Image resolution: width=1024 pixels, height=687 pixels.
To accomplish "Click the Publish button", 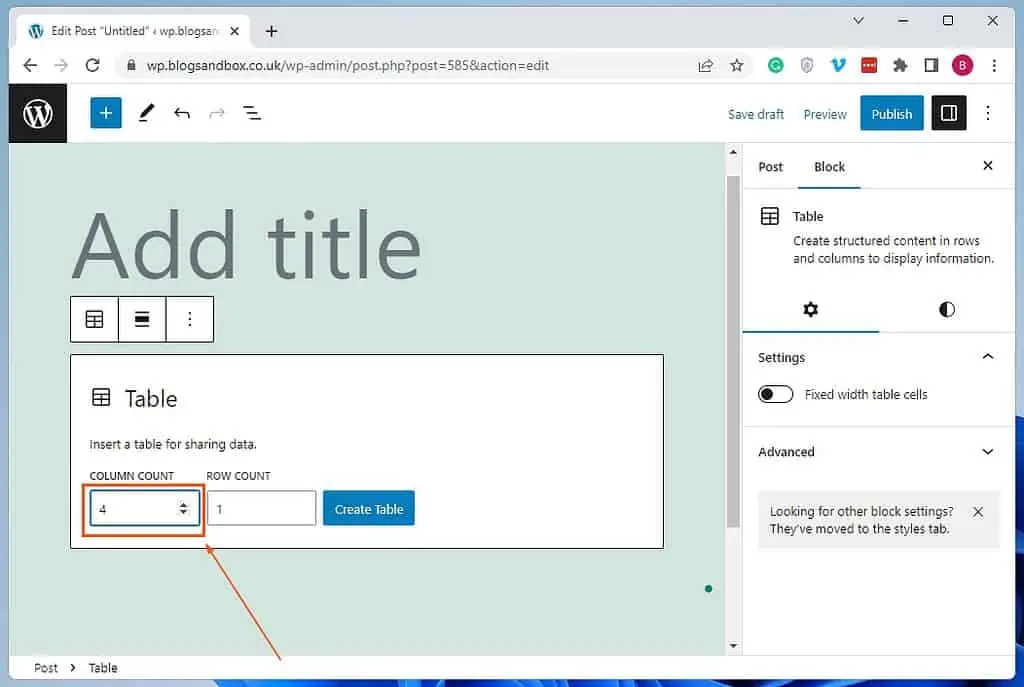I will 891,114.
